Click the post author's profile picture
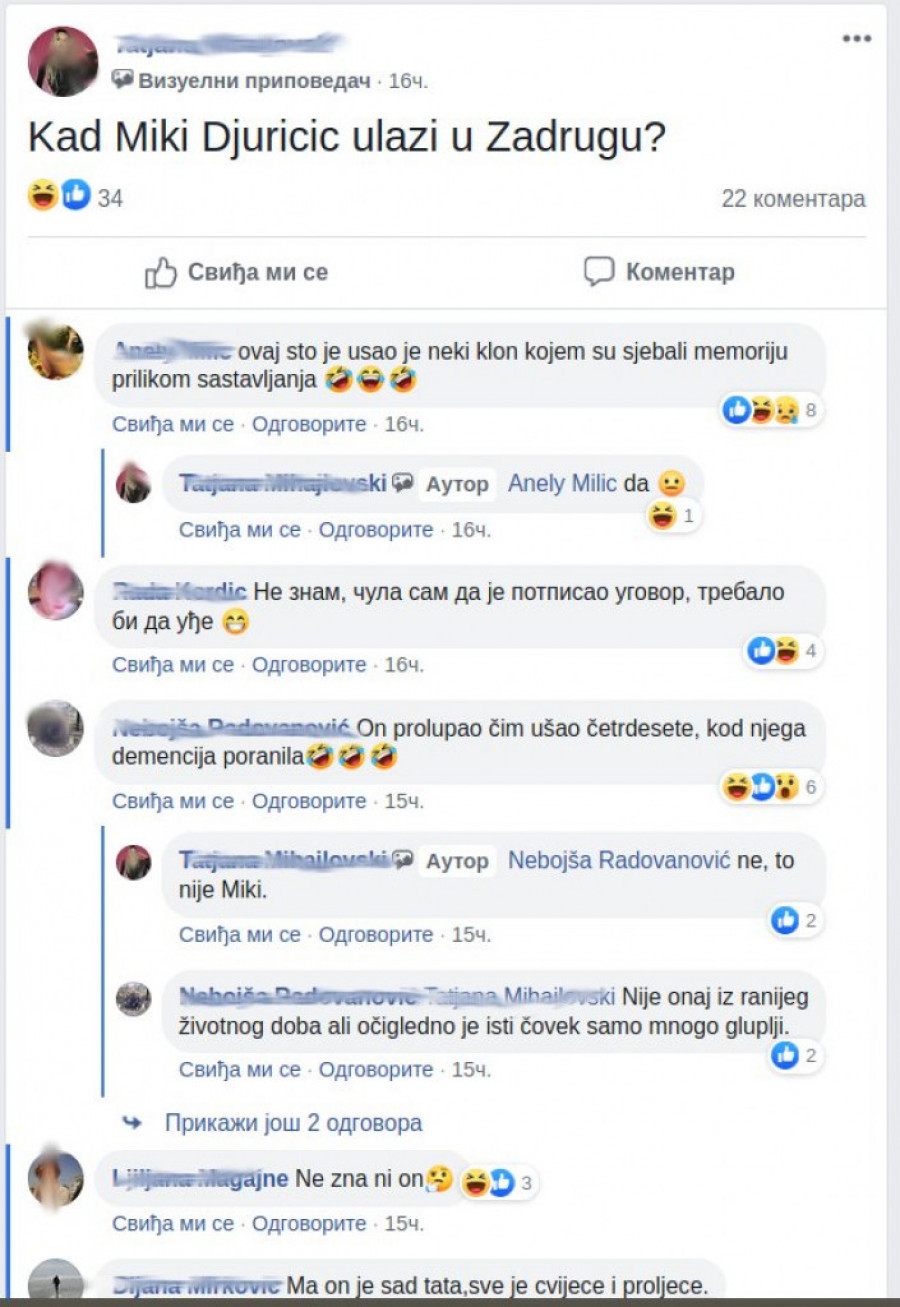The height and width of the screenshot is (1307, 900). coord(62,61)
